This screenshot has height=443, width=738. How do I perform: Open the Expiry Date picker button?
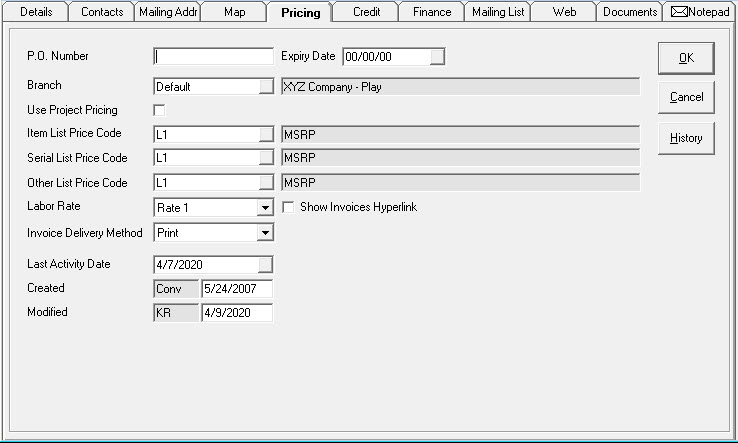[x=437, y=57]
